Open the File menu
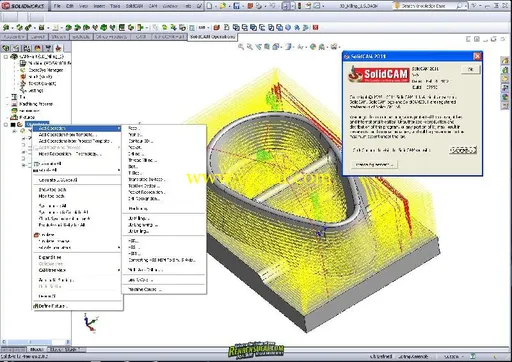The width and height of the screenshot is (512, 362). [x=57, y=6]
